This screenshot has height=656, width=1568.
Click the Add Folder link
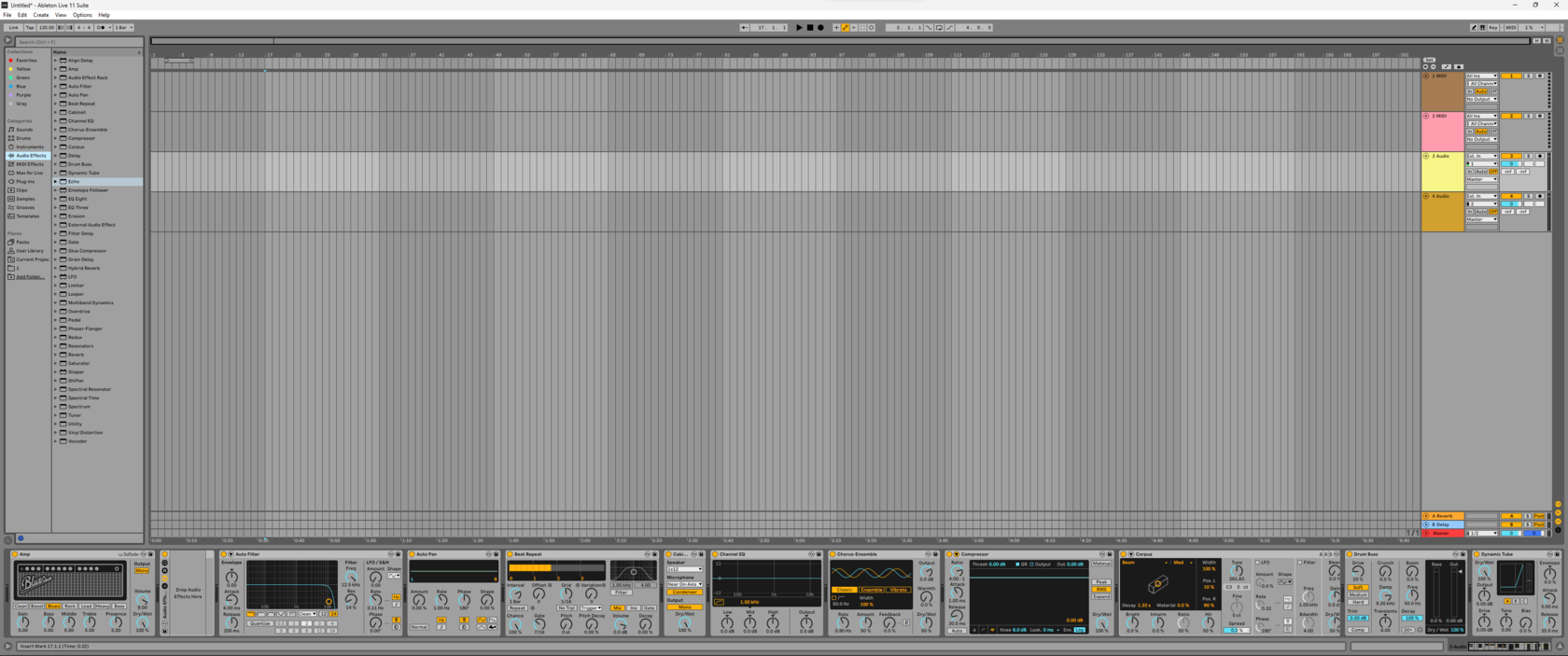[x=30, y=277]
